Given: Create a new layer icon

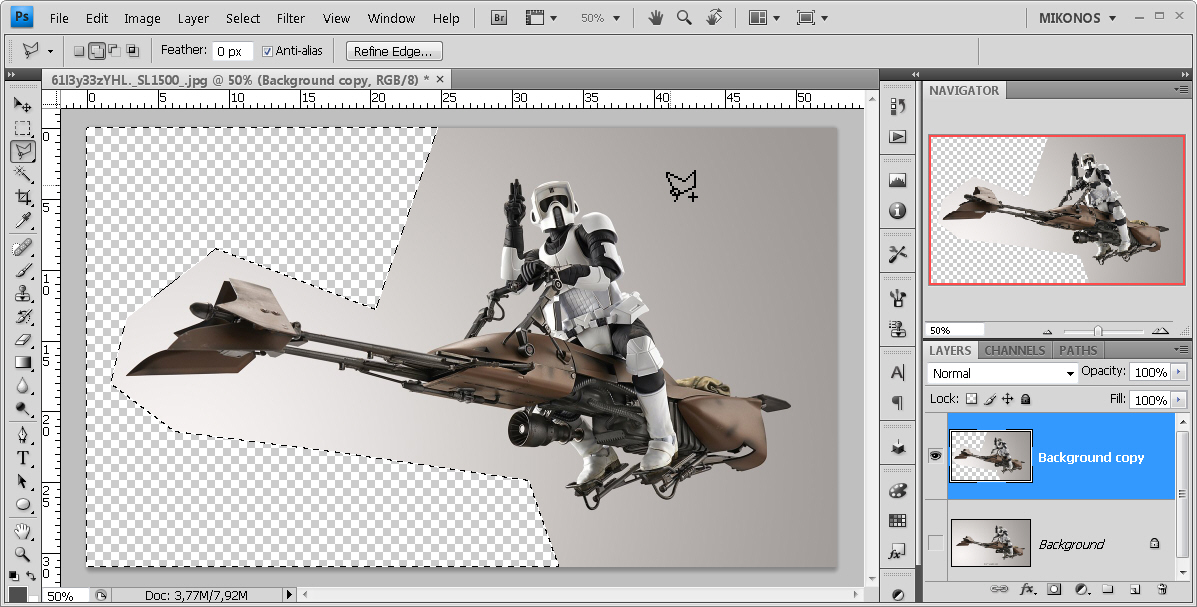Looking at the screenshot, I should point(1135,589).
